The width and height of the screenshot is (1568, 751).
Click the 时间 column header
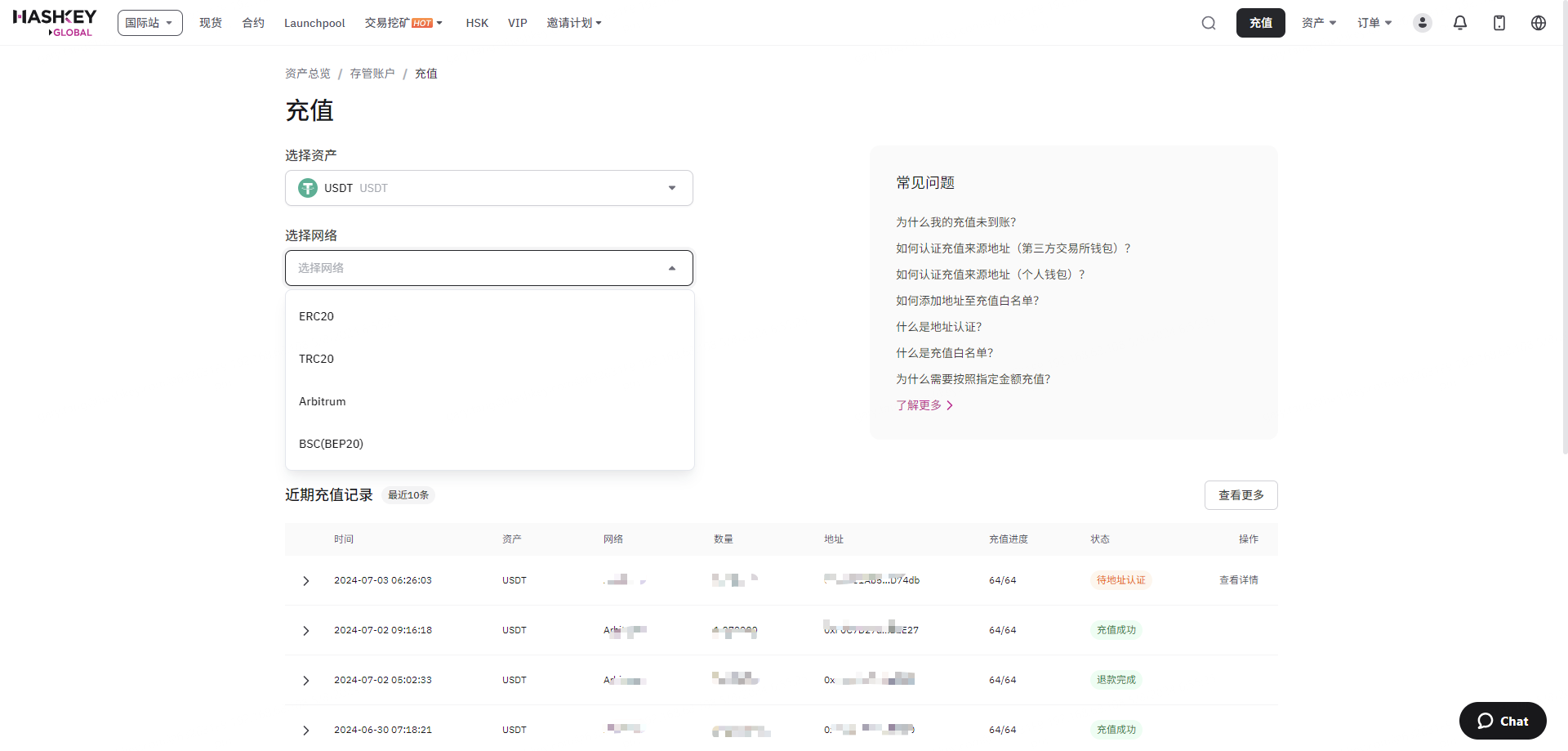(x=344, y=539)
